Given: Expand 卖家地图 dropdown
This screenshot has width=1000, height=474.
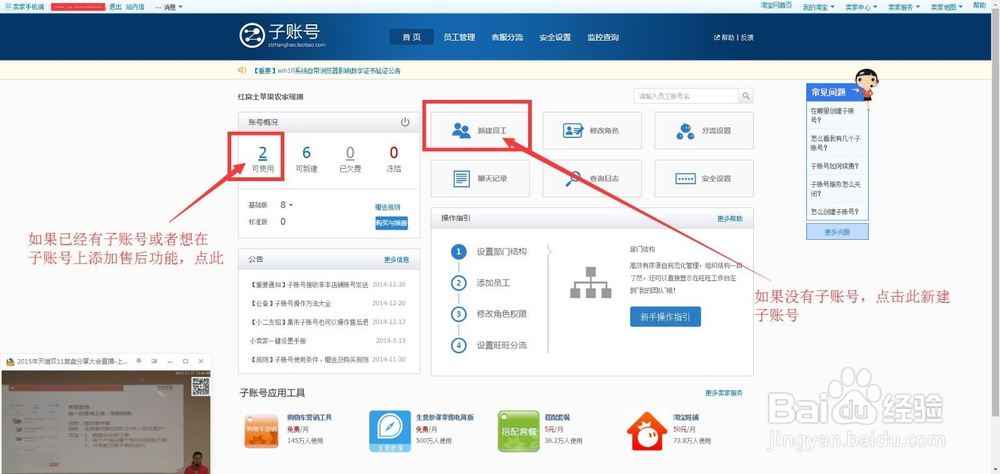Looking at the screenshot, I should [947, 7].
